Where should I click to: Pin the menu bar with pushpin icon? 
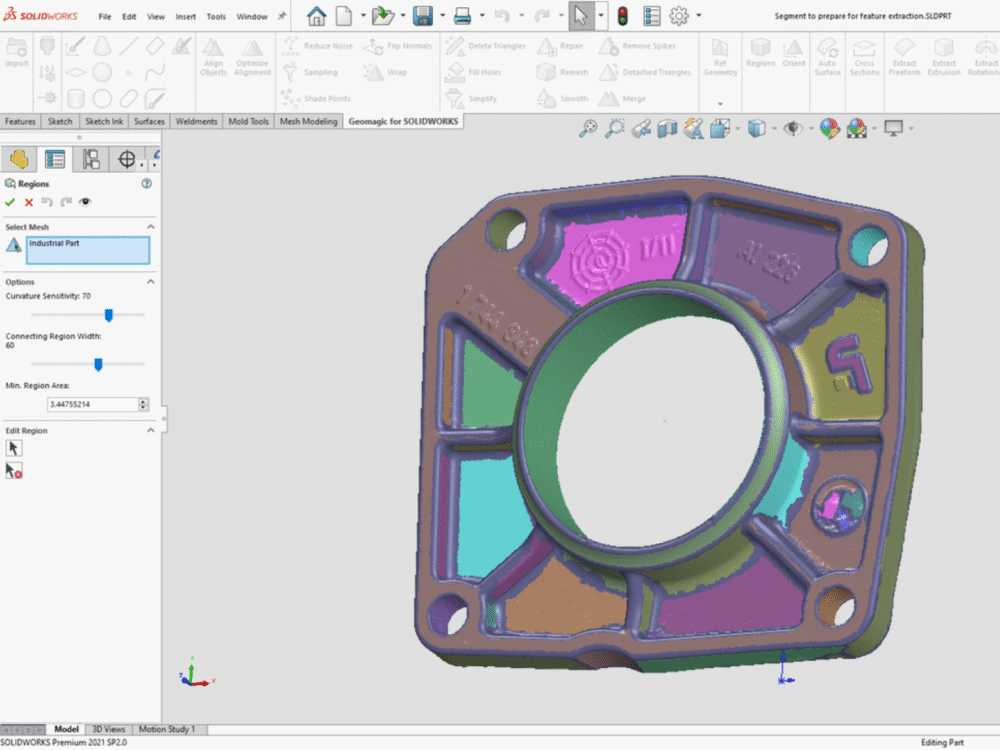click(x=282, y=16)
